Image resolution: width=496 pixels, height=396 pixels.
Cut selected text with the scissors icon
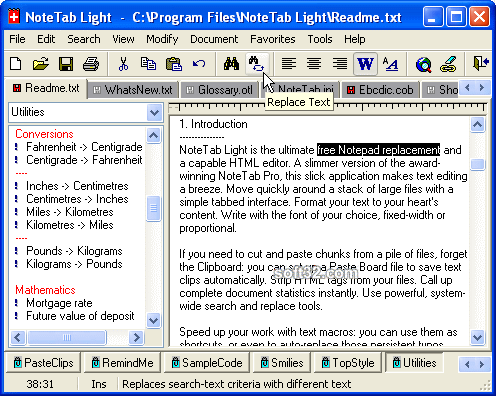pos(123,63)
